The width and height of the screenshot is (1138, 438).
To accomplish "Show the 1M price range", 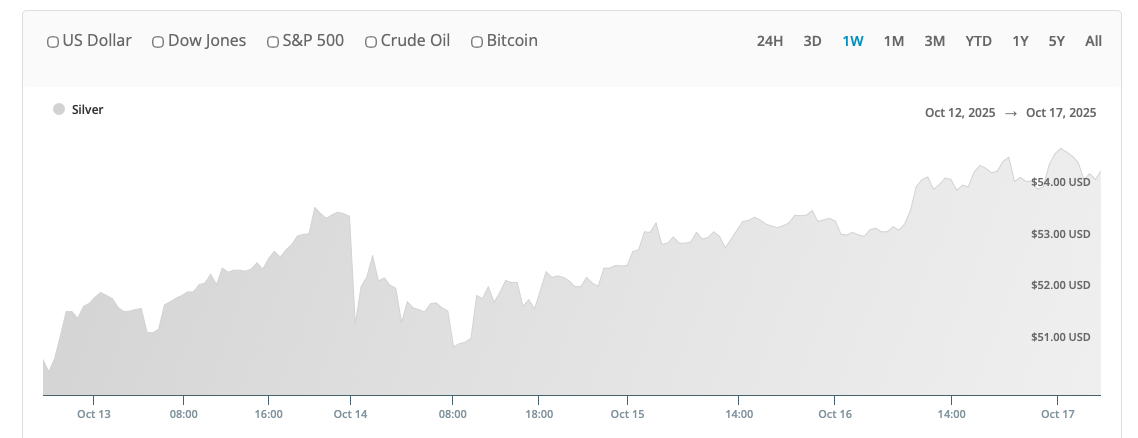I will [x=894, y=41].
